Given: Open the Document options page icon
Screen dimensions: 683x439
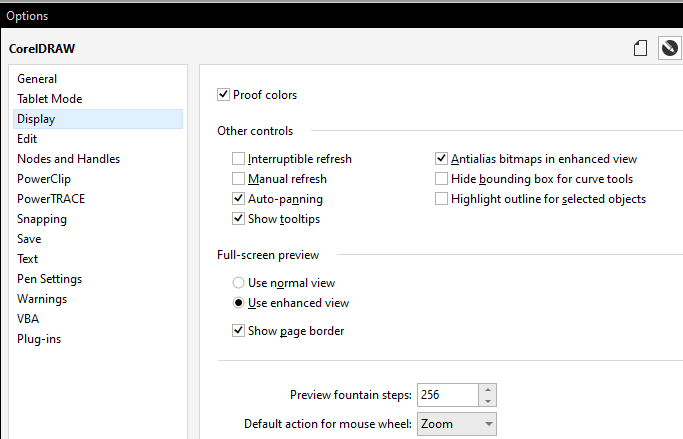Looking at the screenshot, I should pyautogui.click(x=640, y=48).
